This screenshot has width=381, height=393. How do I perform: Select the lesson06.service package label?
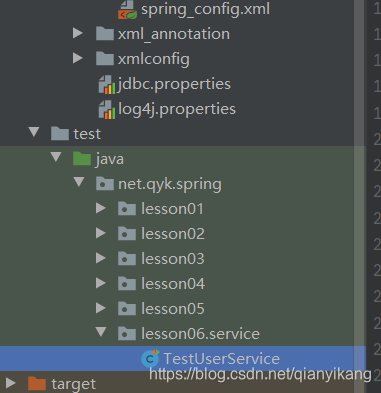pos(200,334)
